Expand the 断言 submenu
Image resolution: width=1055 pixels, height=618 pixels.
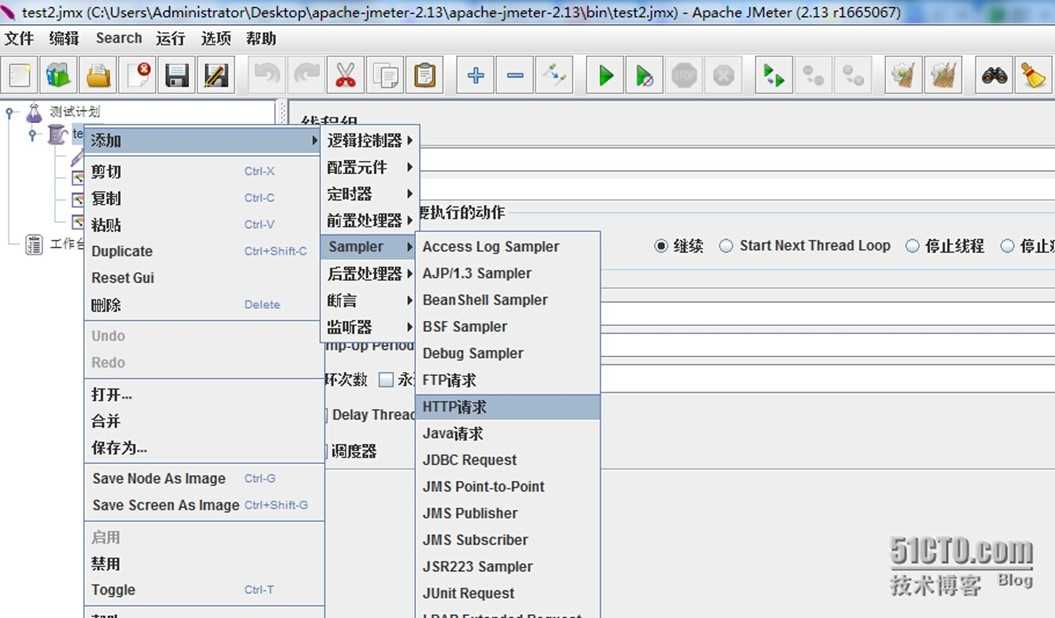click(370, 300)
